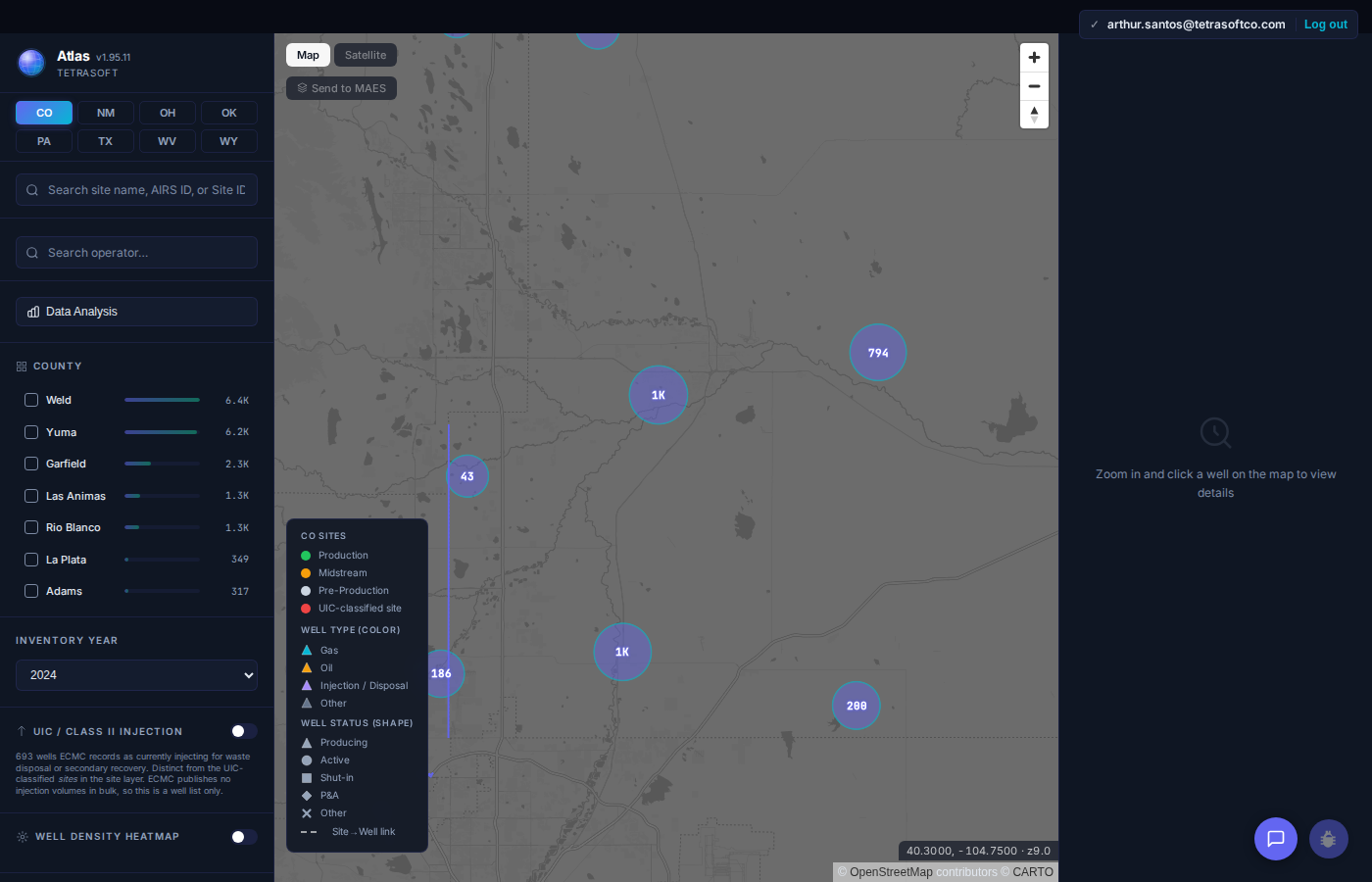Select the CO state tab

pos(44,113)
